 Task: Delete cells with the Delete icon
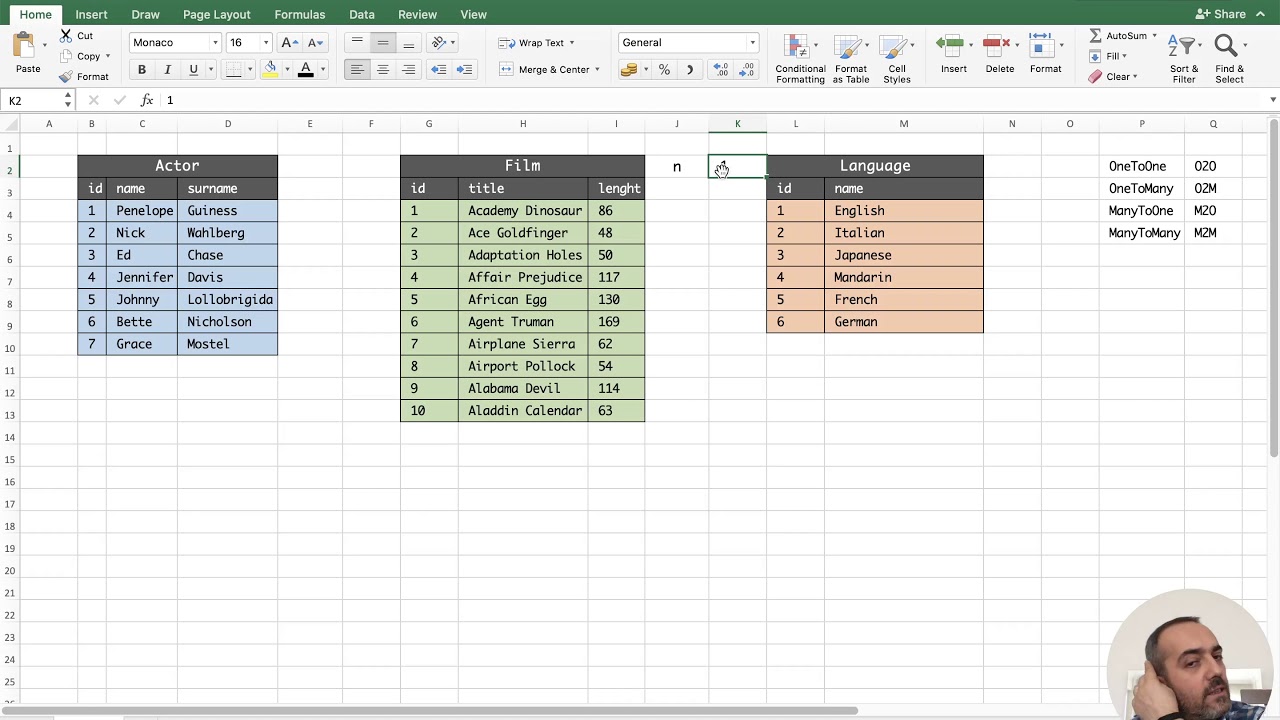point(999,46)
